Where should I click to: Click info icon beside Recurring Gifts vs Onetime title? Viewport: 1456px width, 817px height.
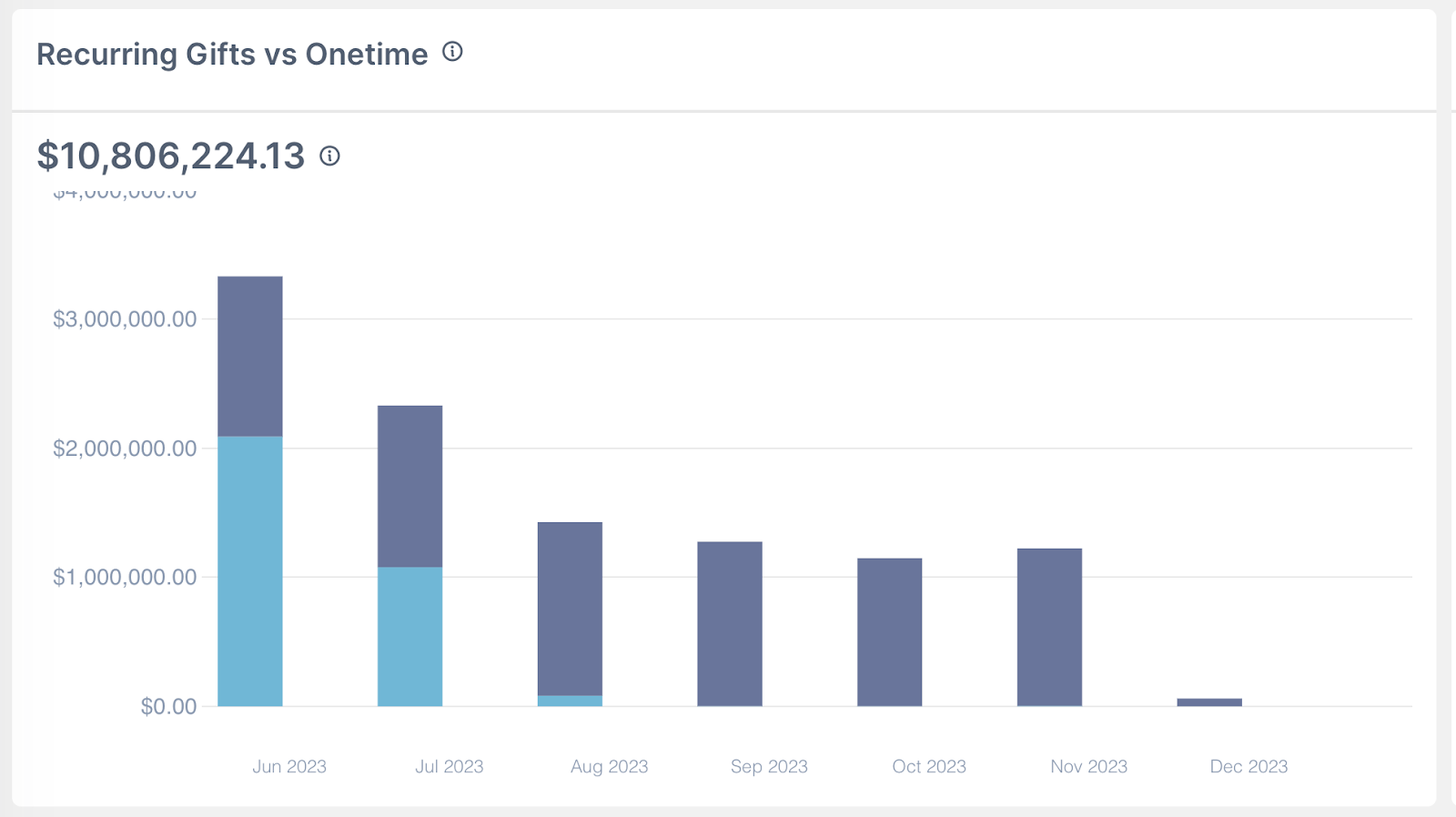pyautogui.click(x=452, y=53)
